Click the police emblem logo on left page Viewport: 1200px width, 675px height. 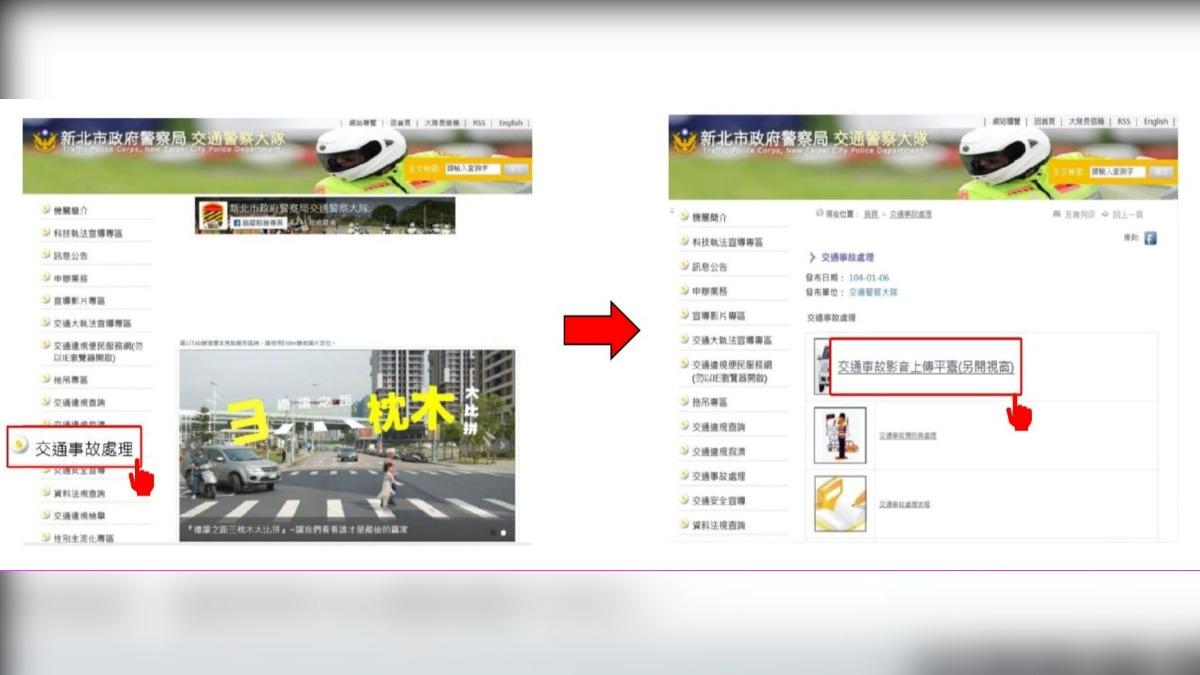click(x=44, y=141)
